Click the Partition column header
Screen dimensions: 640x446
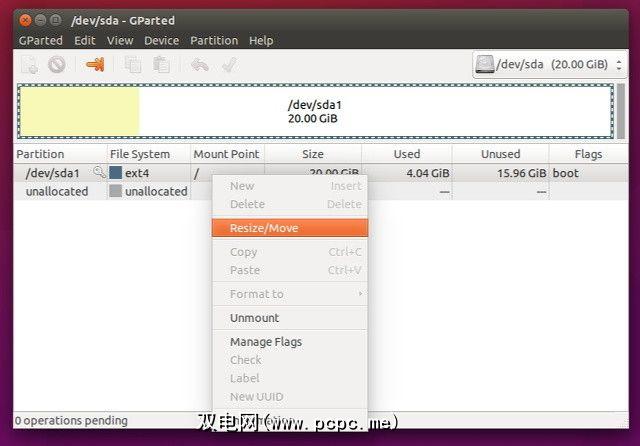pos(60,154)
